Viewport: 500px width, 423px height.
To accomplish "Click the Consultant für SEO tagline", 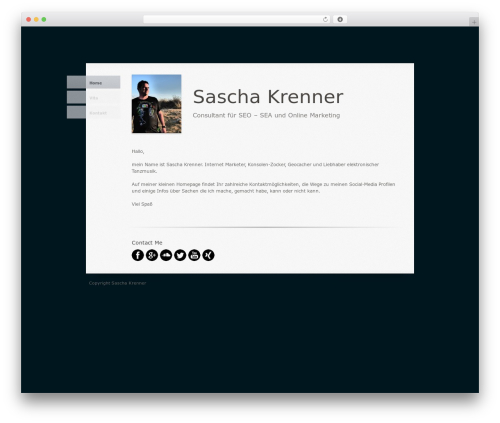I will (266, 115).
